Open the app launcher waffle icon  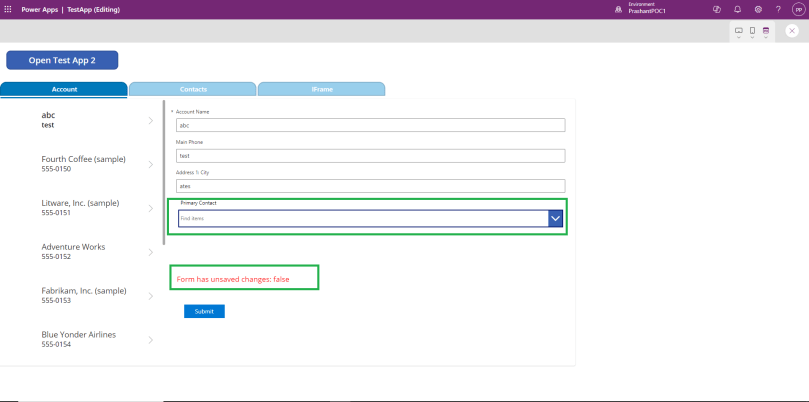tap(9, 8)
